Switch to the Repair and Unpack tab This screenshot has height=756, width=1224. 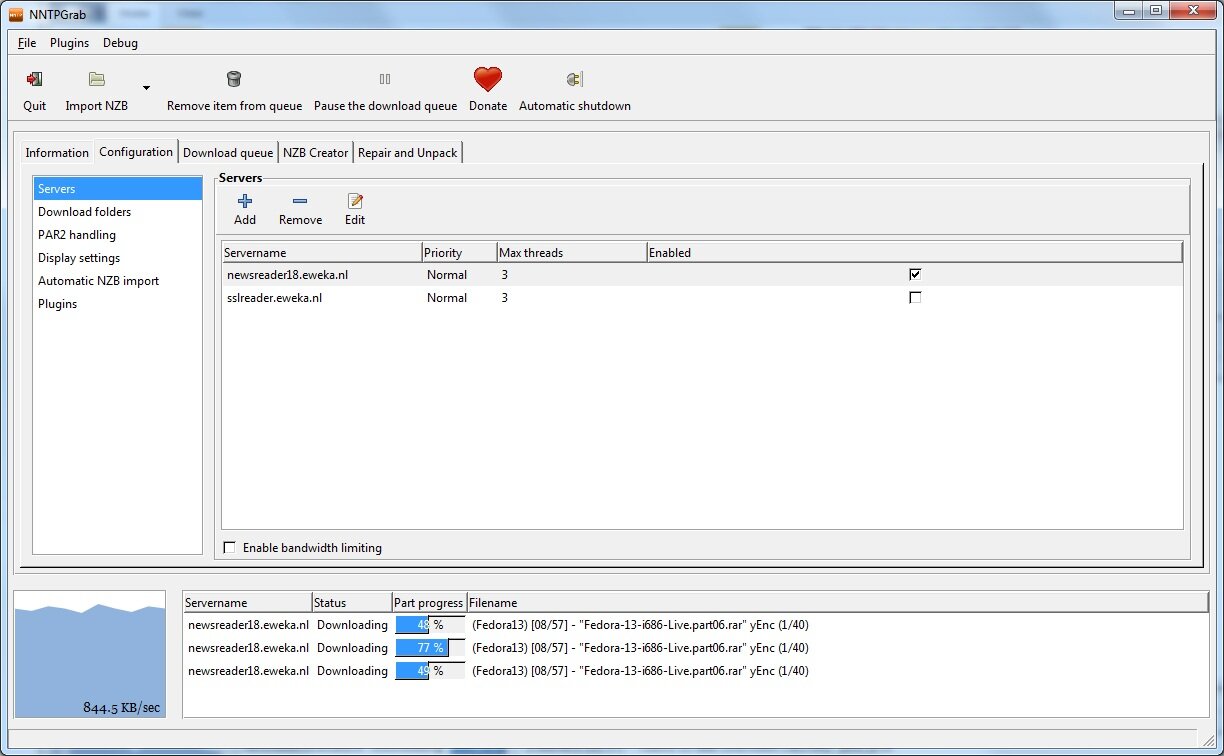408,153
